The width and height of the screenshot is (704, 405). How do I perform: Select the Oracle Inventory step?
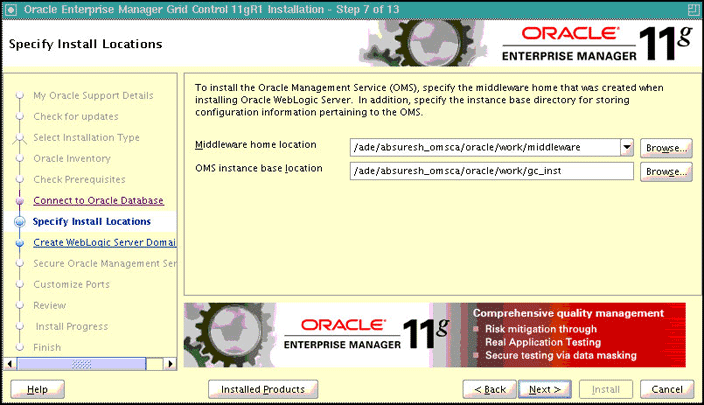(72, 158)
